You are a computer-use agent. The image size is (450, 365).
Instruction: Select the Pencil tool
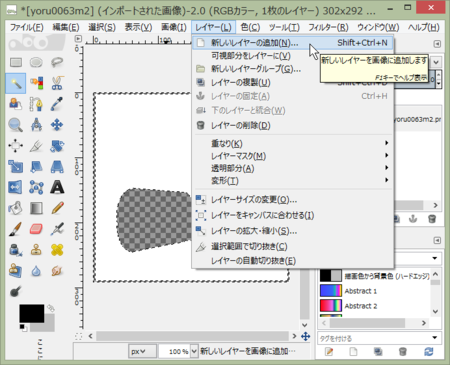click(x=57, y=208)
